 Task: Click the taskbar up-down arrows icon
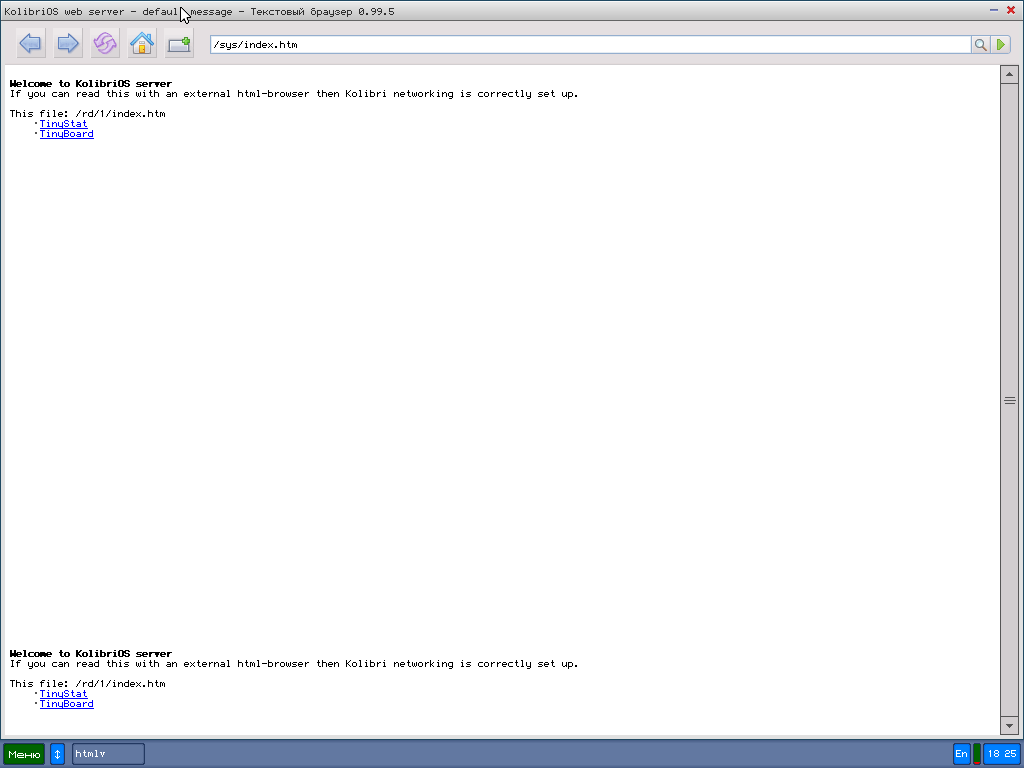coord(58,754)
